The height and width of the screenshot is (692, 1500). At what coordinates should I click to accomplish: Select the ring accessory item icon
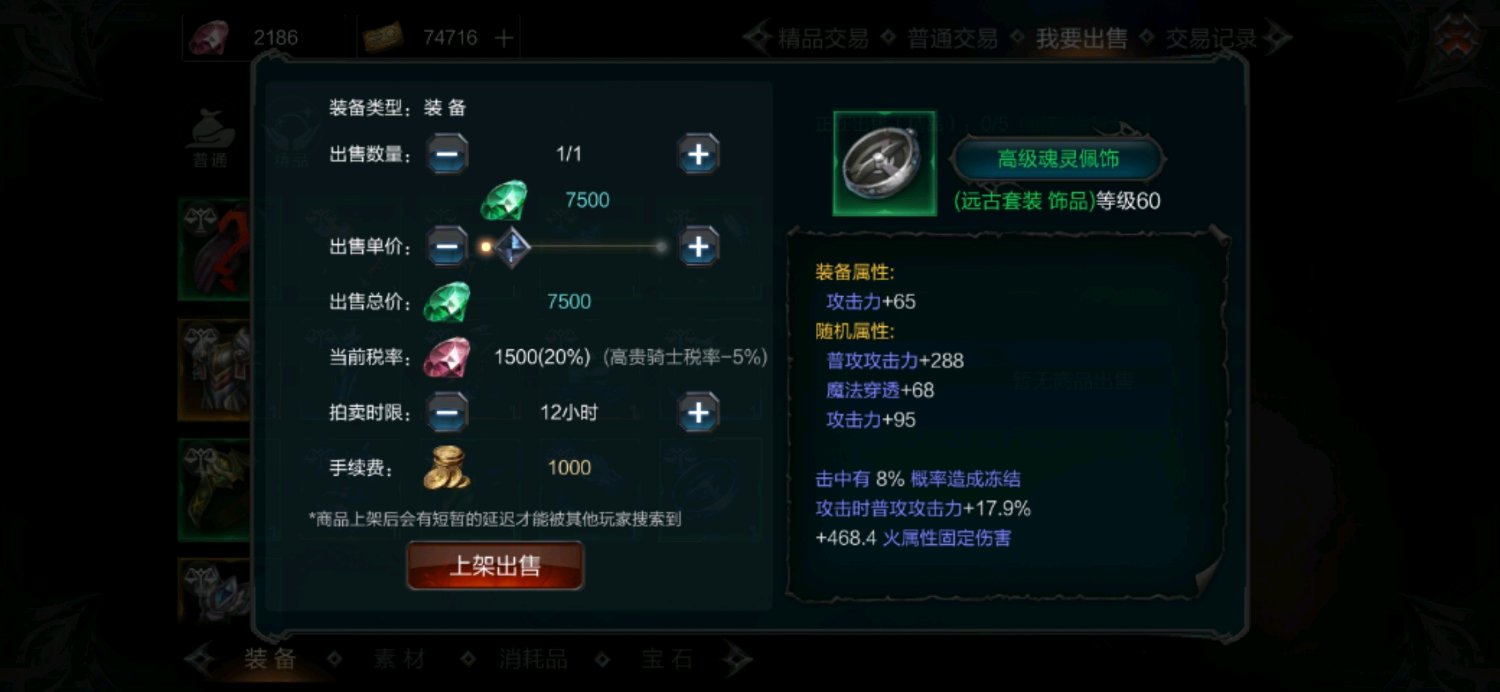[x=884, y=163]
